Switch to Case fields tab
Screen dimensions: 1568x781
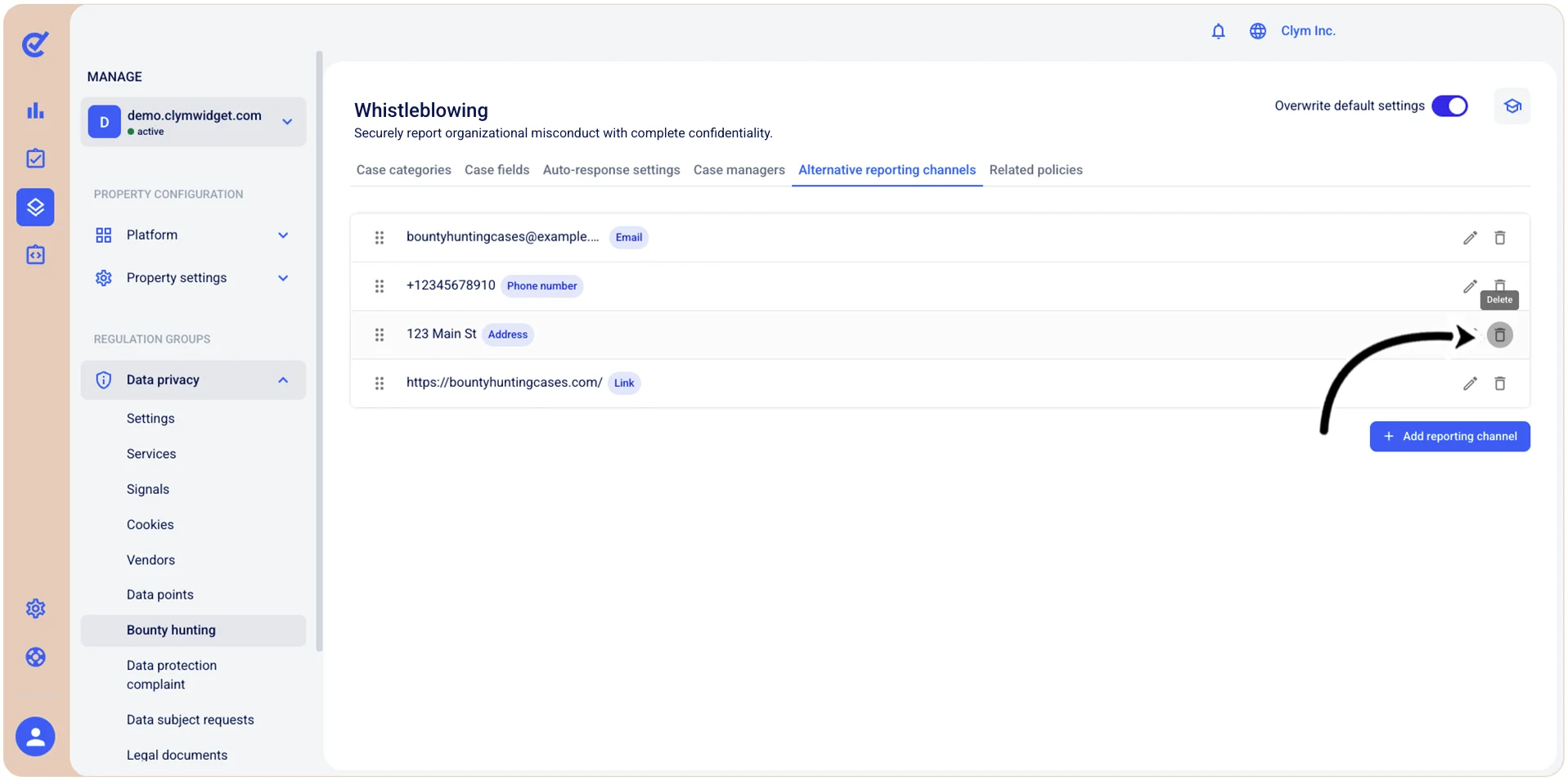(496, 170)
